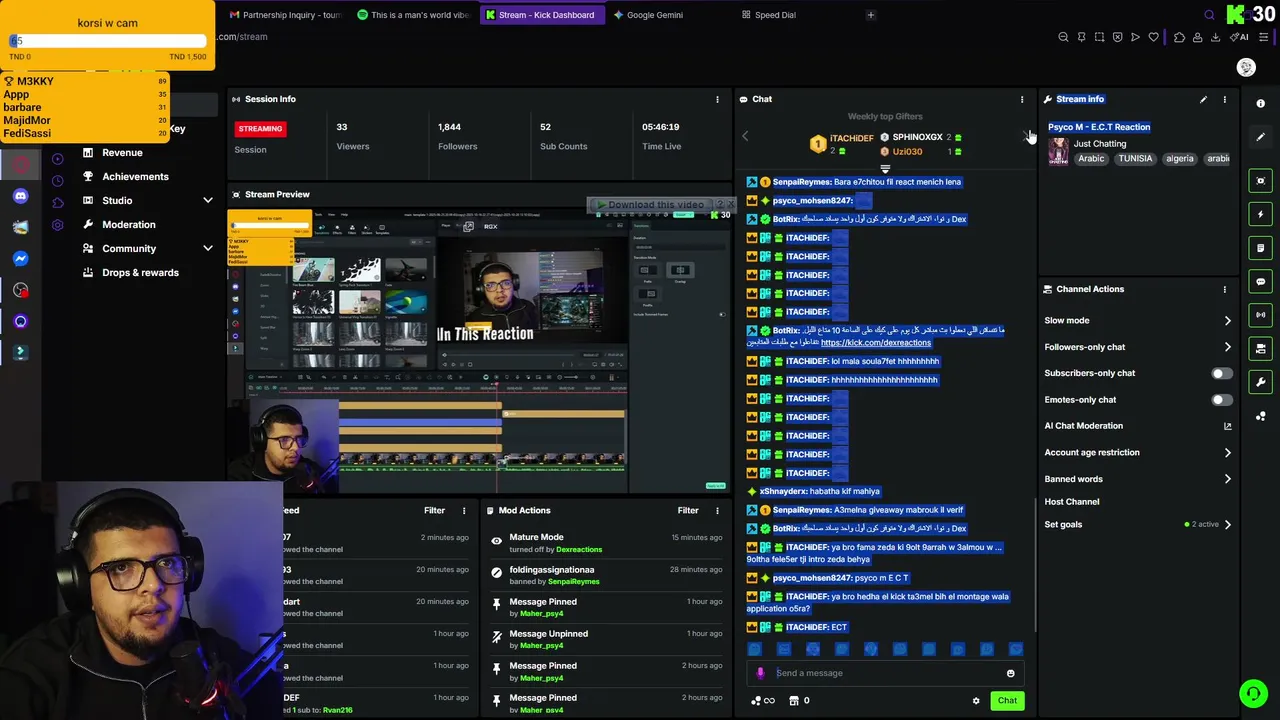The width and height of the screenshot is (1280, 720).
Task: Click the note icon in right rail
Action: [x=1260, y=248]
